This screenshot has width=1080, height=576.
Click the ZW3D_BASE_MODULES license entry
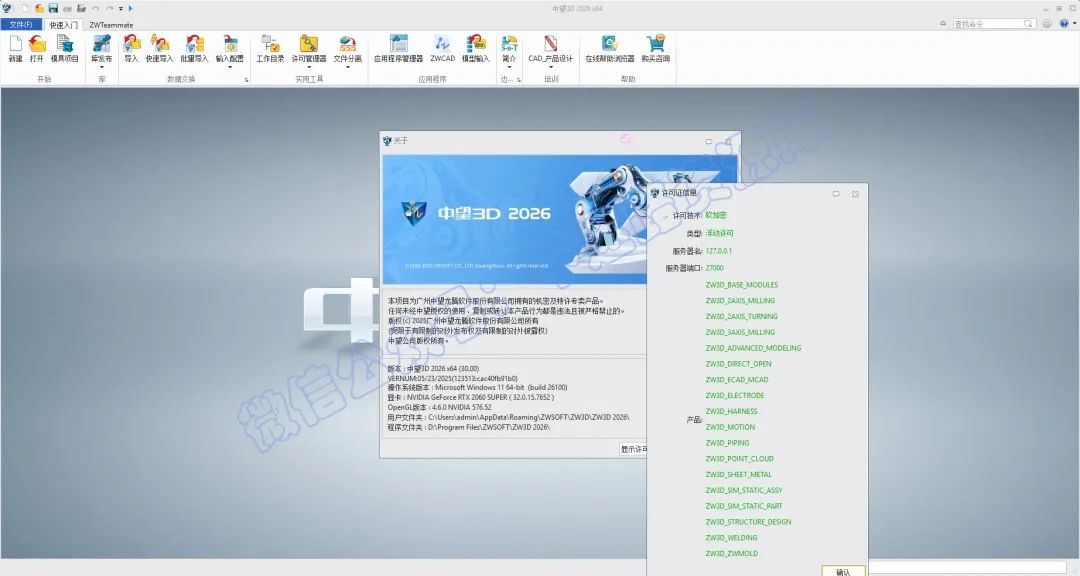tap(742, 285)
